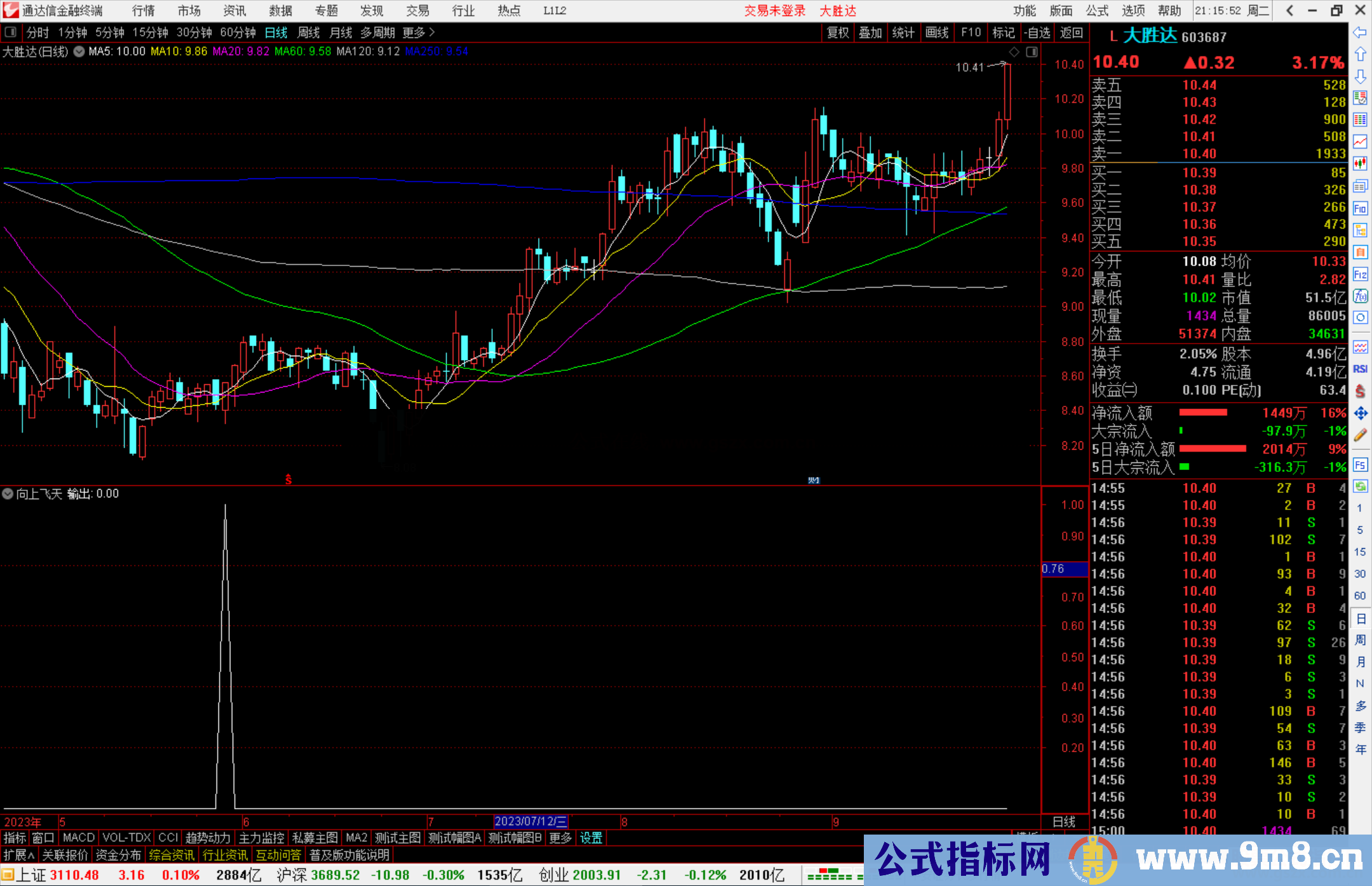Expand the 更多 periods dropdown
This screenshot has height=886, width=1372.
tap(419, 32)
